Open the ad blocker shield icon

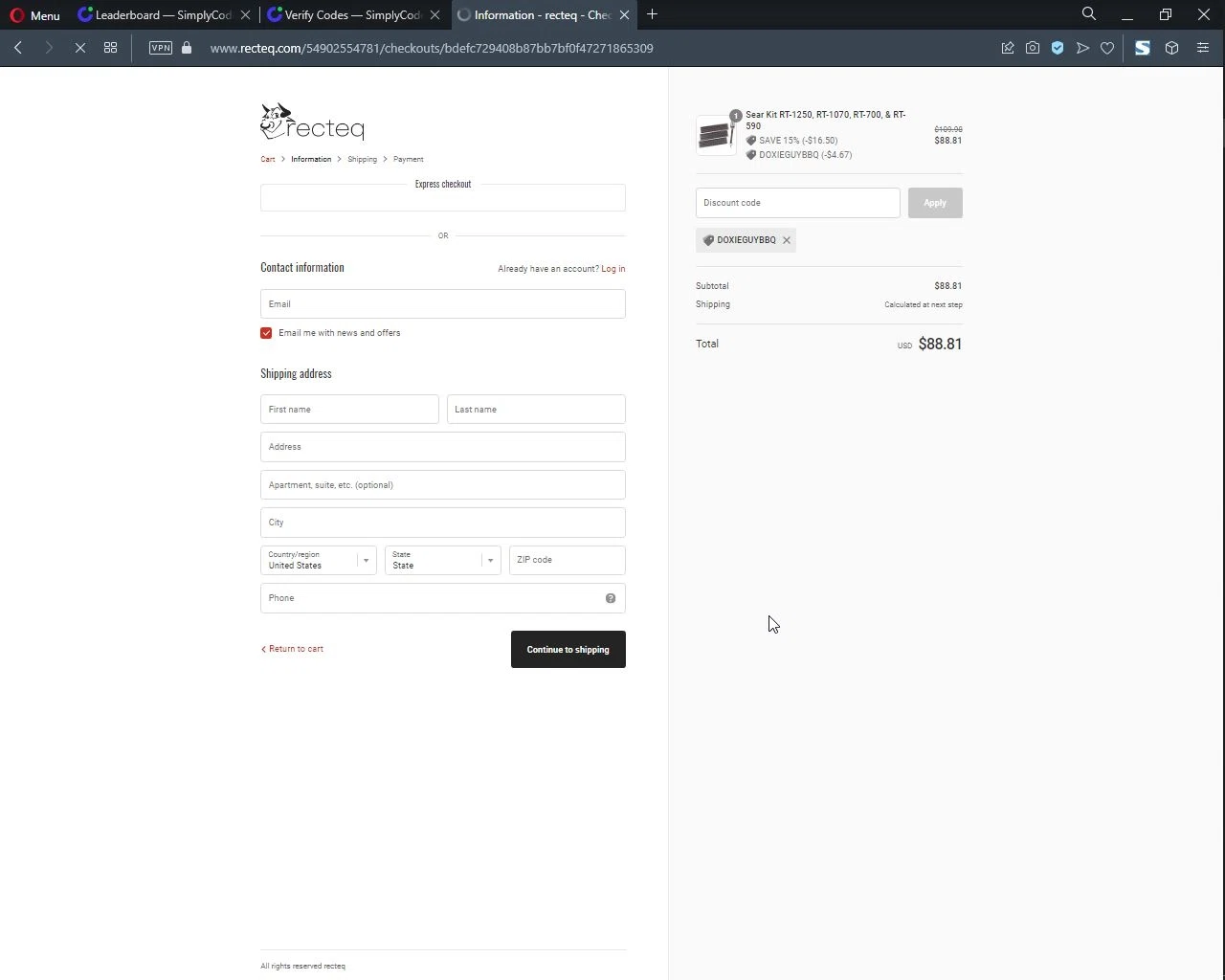[x=1058, y=48]
